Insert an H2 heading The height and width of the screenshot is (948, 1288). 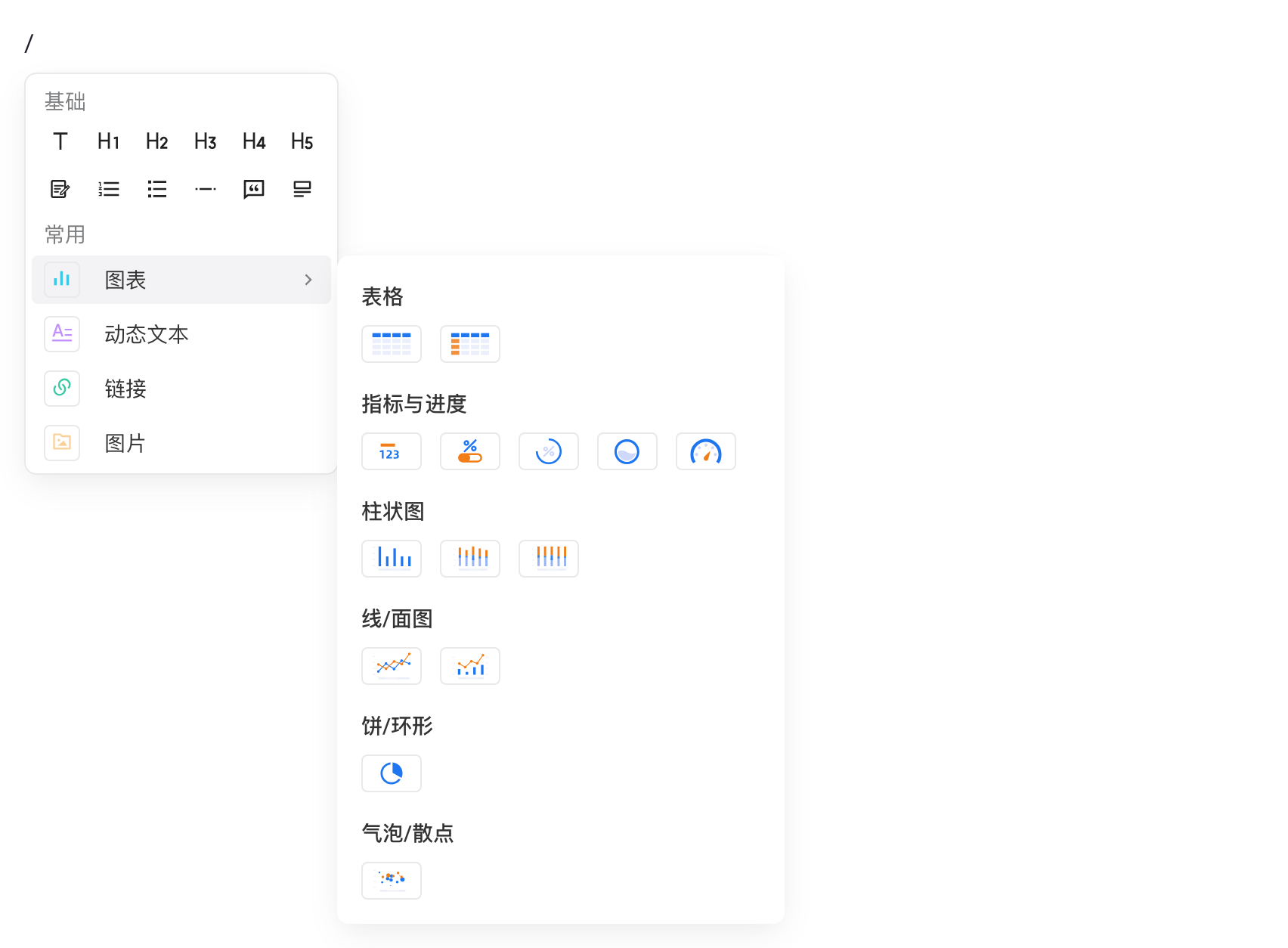point(157,141)
